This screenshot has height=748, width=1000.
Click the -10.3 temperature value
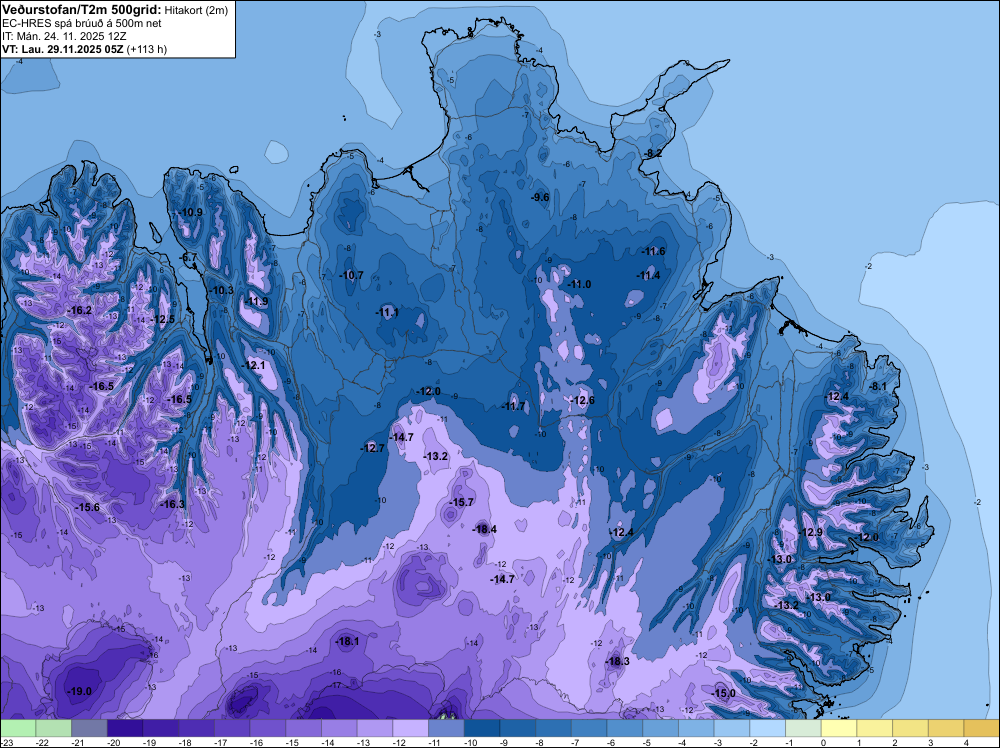click(x=221, y=290)
